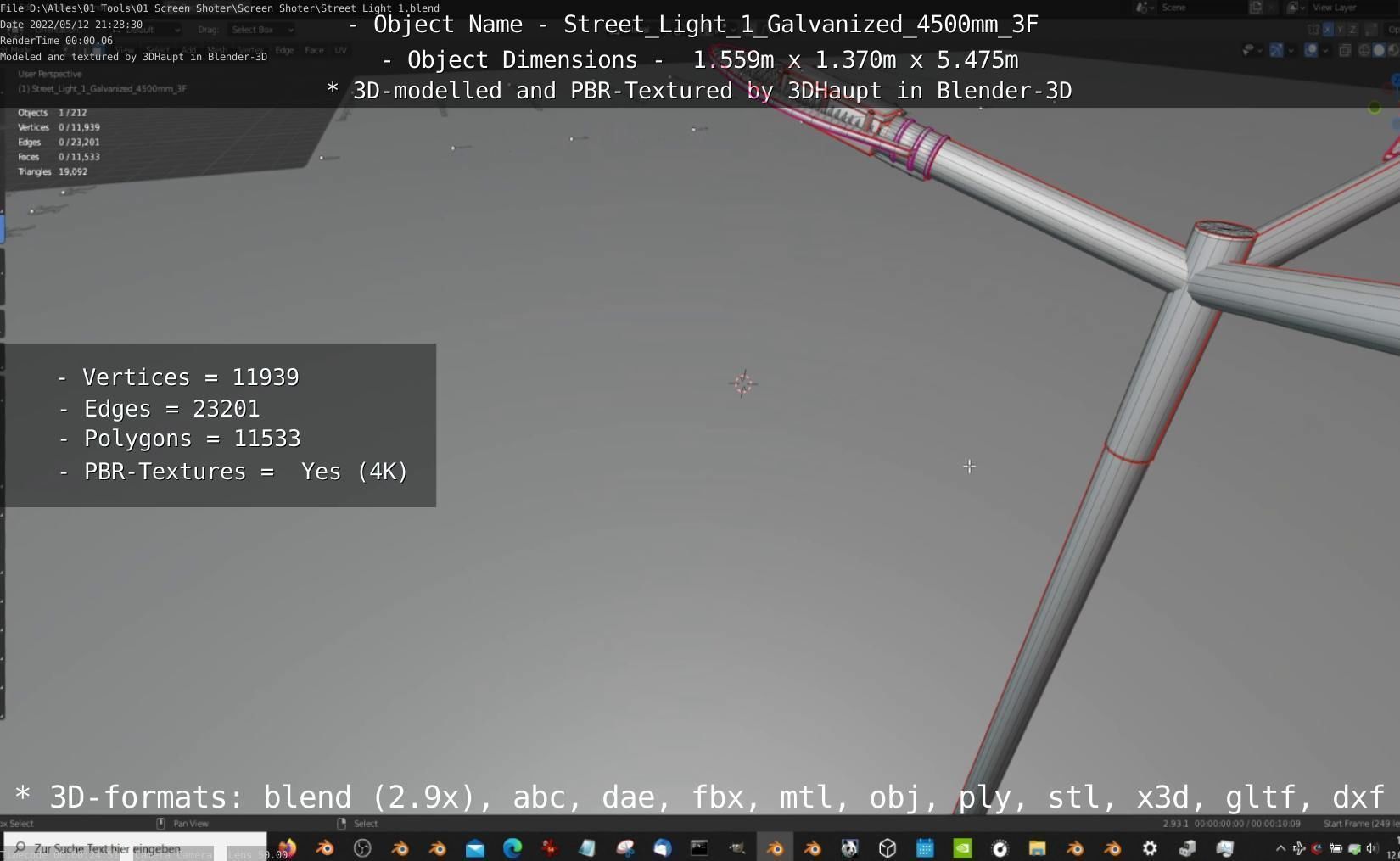Image resolution: width=1400 pixels, height=861 pixels.
Task: Expand the overlays options dropdown arrow
Action: click(1325, 50)
